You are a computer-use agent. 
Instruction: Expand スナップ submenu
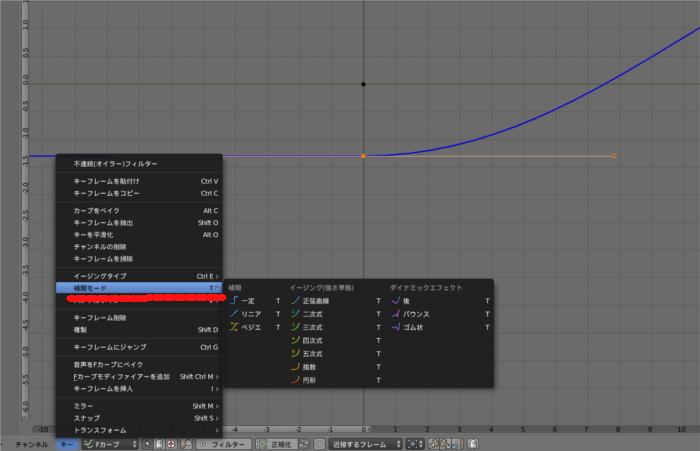[x=139, y=418]
